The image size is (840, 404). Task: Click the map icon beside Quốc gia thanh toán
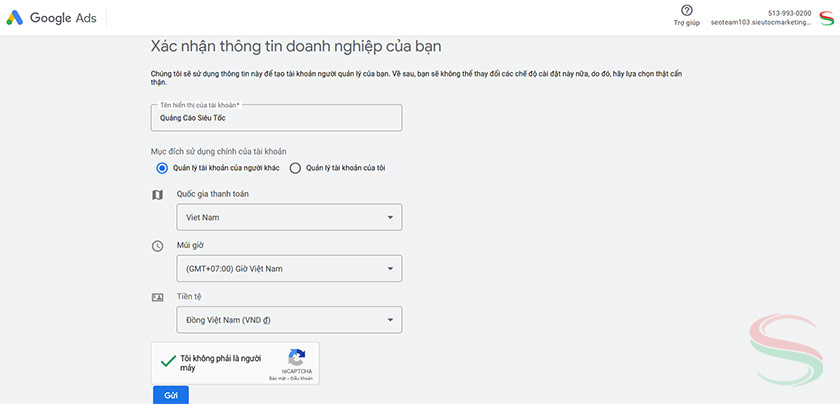coord(157,194)
